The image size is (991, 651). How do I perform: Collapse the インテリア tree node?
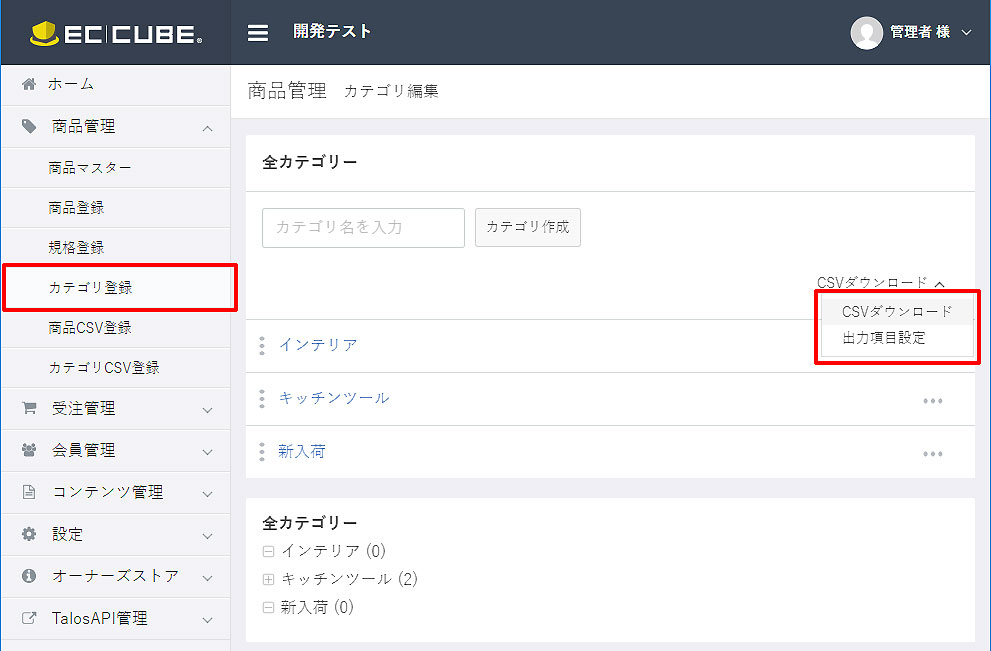coord(268,551)
